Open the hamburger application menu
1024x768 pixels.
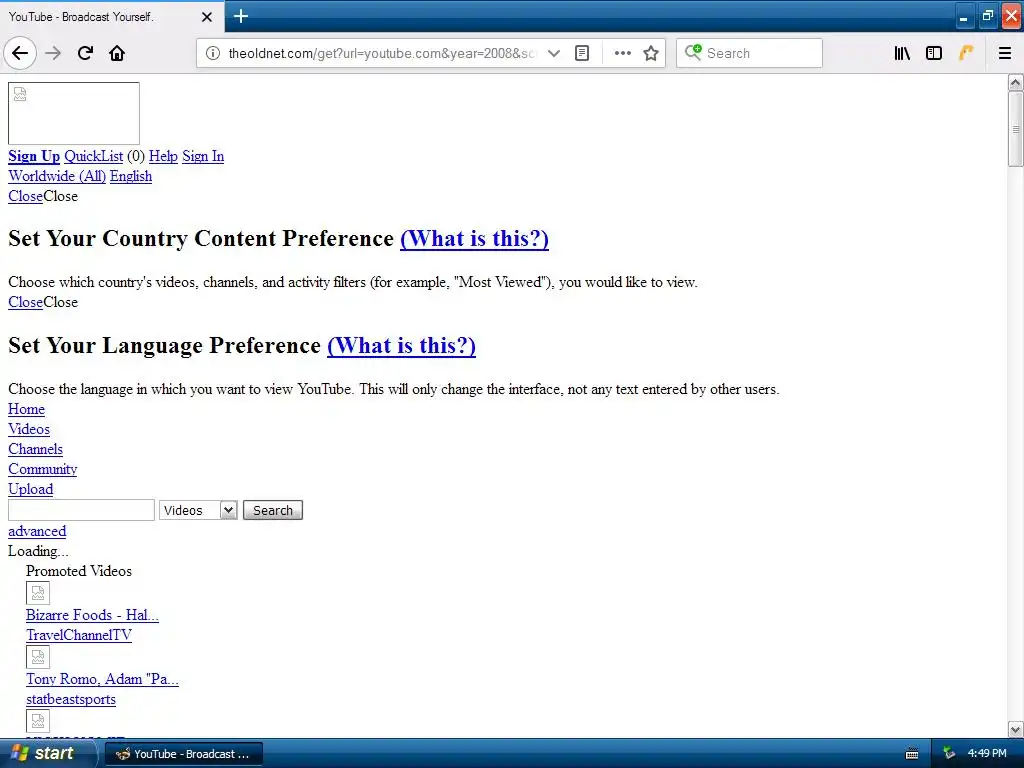[x=1005, y=53]
